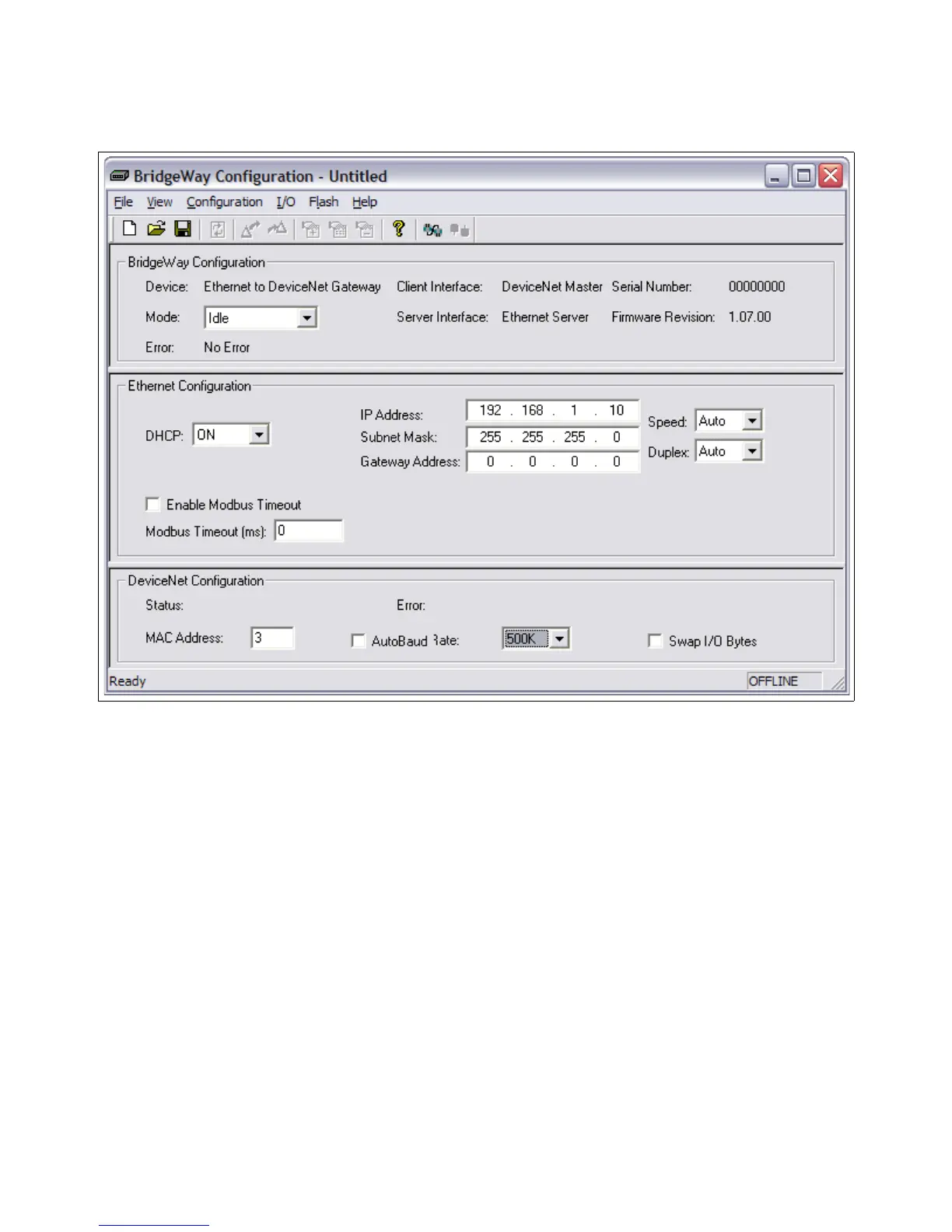Click the Save floppy disk icon
Image resolution: width=952 pixels, height=1232 pixels.
[183, 229]
